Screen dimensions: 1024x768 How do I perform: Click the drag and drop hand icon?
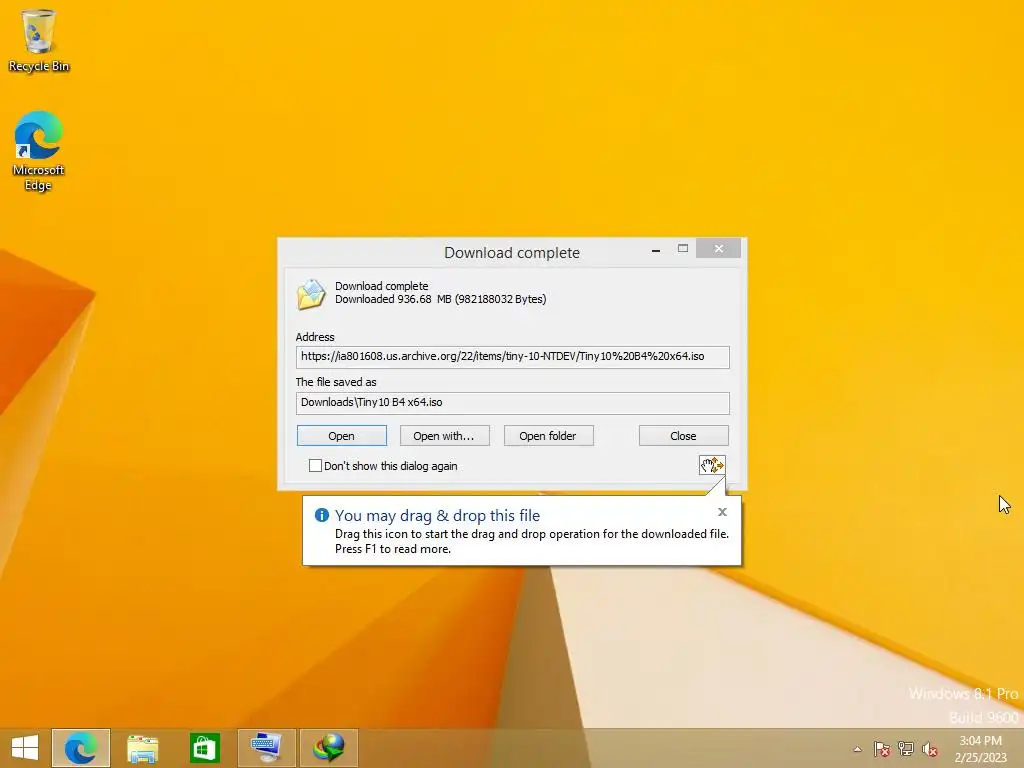click(x=712, y=465)
